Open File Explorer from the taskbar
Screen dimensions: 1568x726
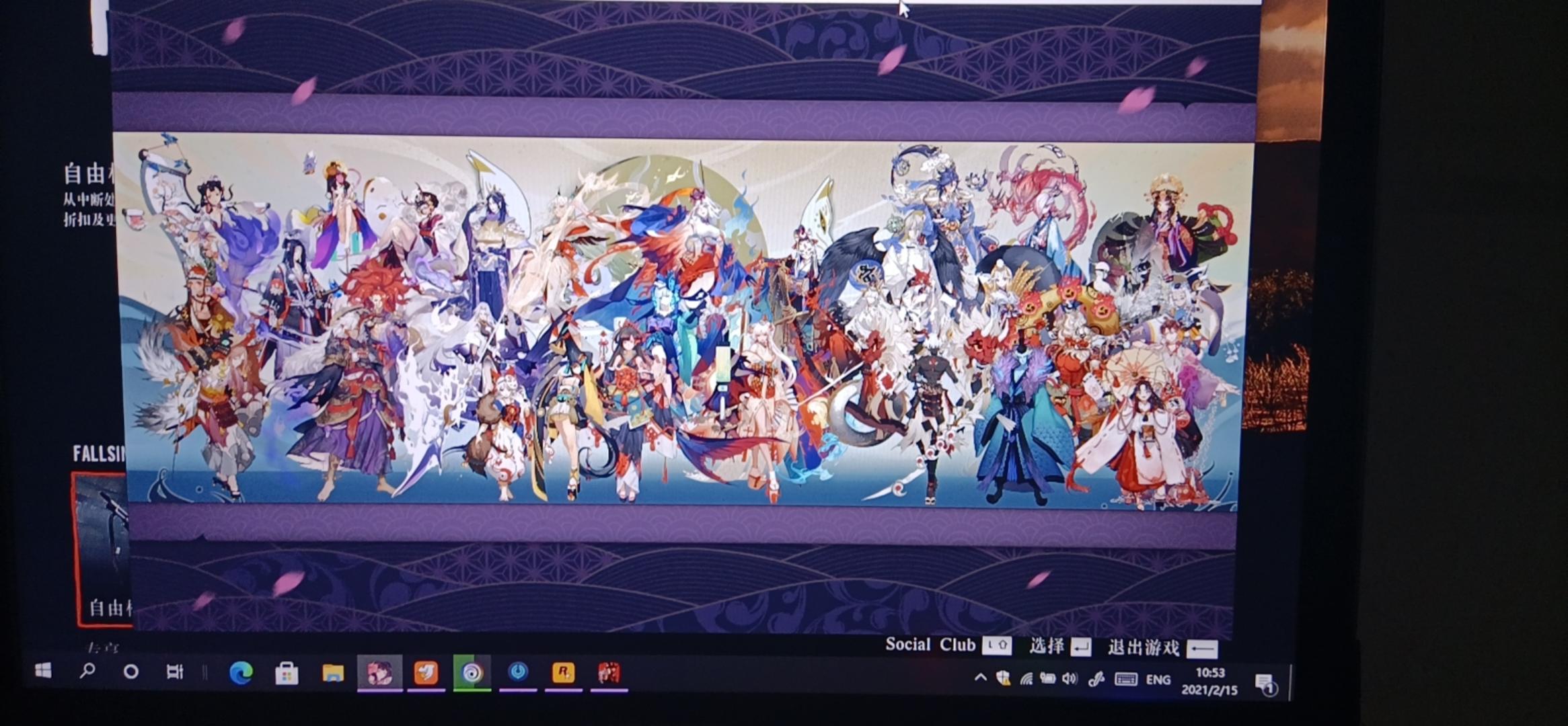[x=332, y=673]
